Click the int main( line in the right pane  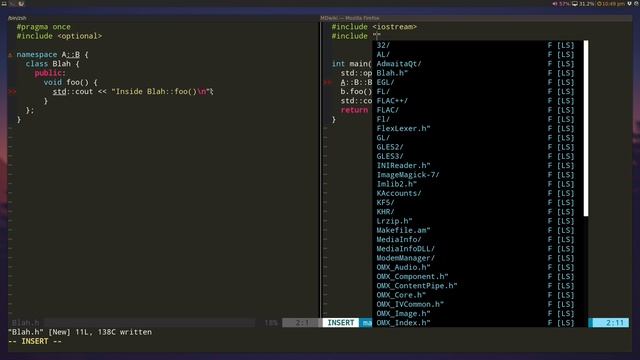pos(352,64)
